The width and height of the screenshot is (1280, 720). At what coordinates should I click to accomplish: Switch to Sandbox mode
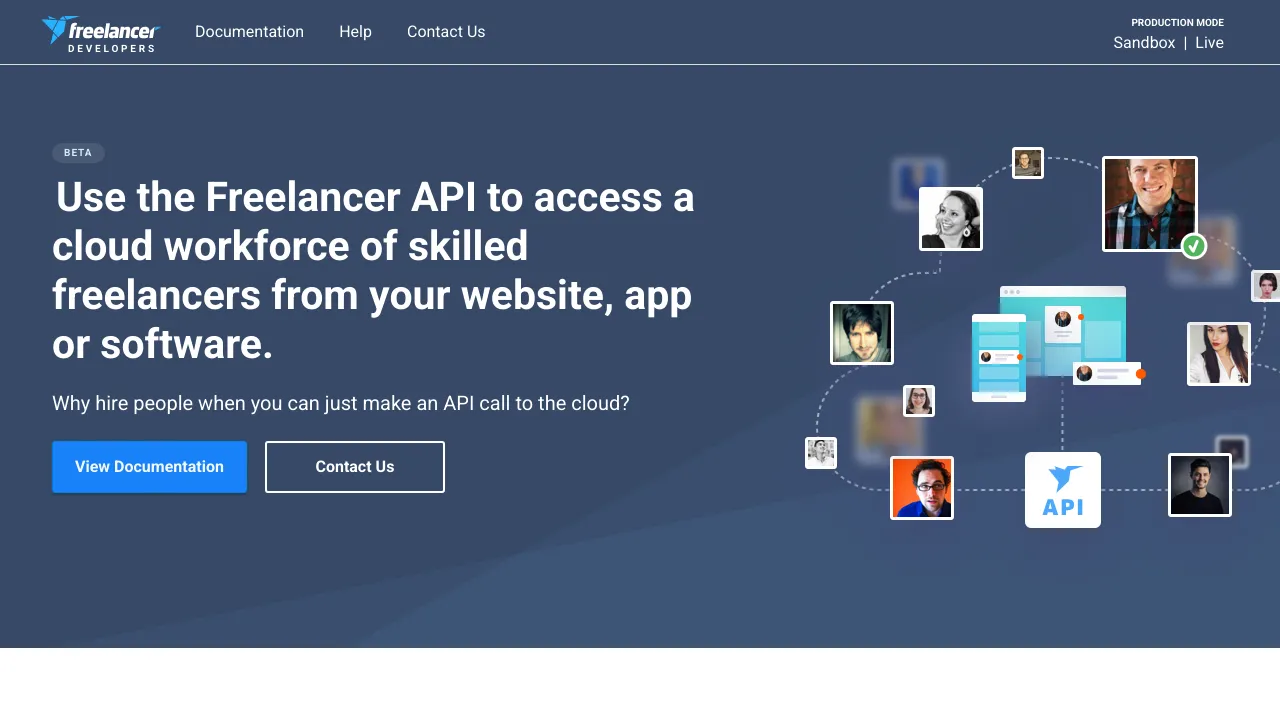[x=1144, y=43]
